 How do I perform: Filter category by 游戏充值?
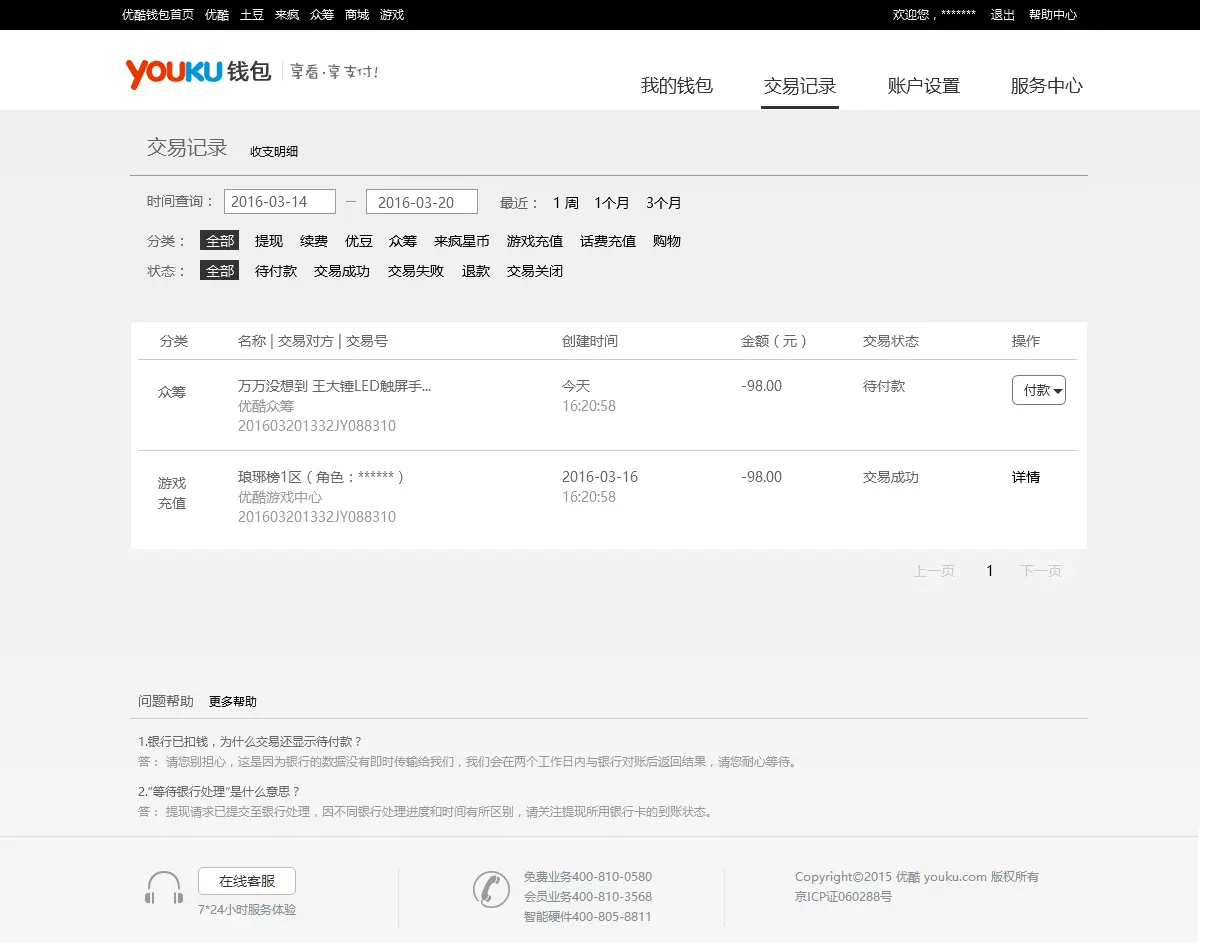535,241
